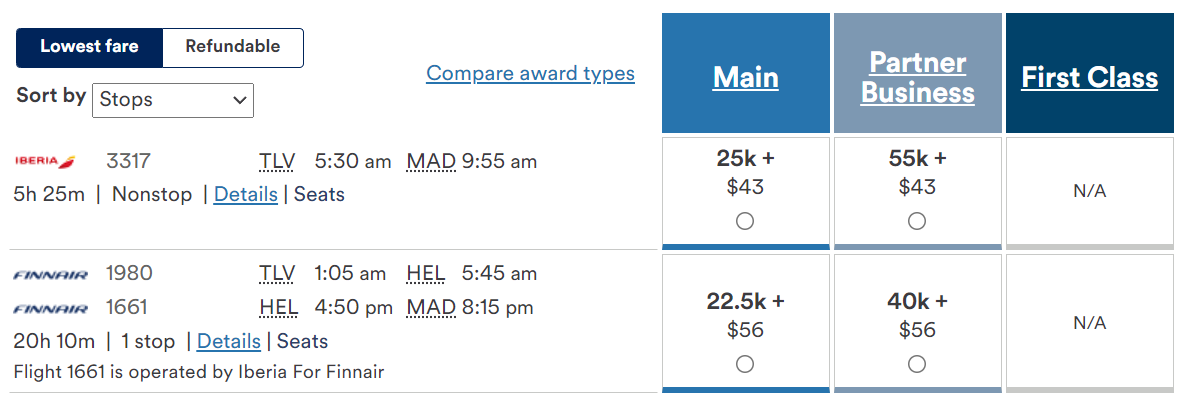1192x403 pixels.
Task: Click Seats text on the Finnair itinerary
Action: [302, 341]
